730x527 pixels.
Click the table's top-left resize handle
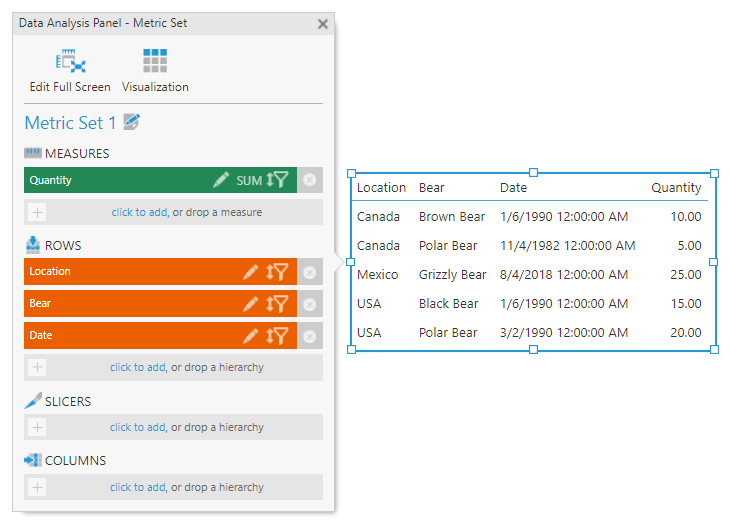click(x=351, y=174)
